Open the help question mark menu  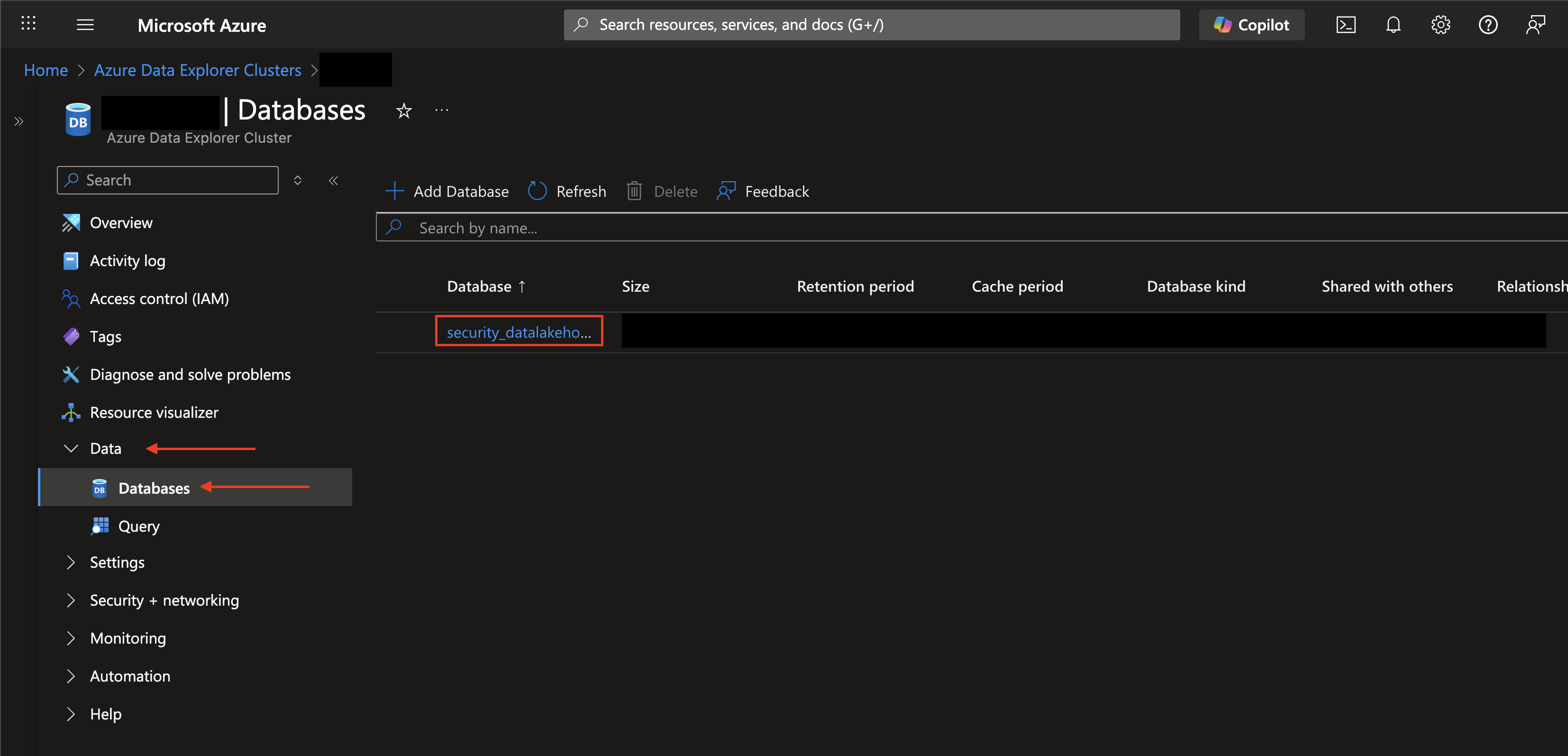pos(1487,24)
